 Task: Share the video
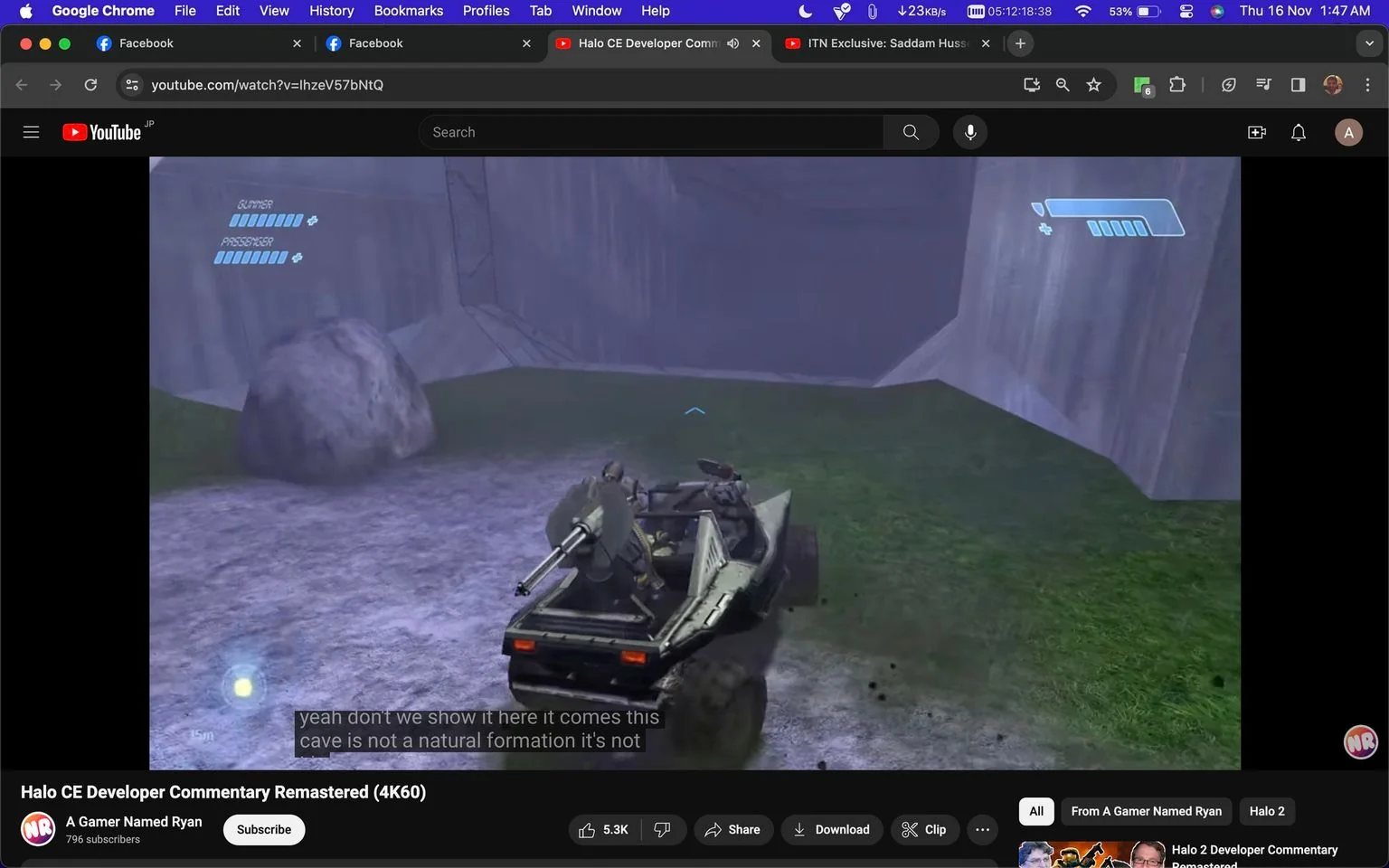pos(732,830)
